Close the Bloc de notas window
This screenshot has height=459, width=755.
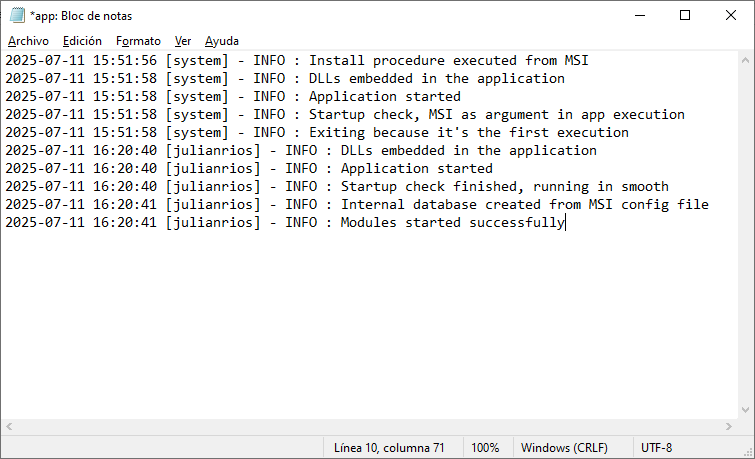tap(730, 15)
